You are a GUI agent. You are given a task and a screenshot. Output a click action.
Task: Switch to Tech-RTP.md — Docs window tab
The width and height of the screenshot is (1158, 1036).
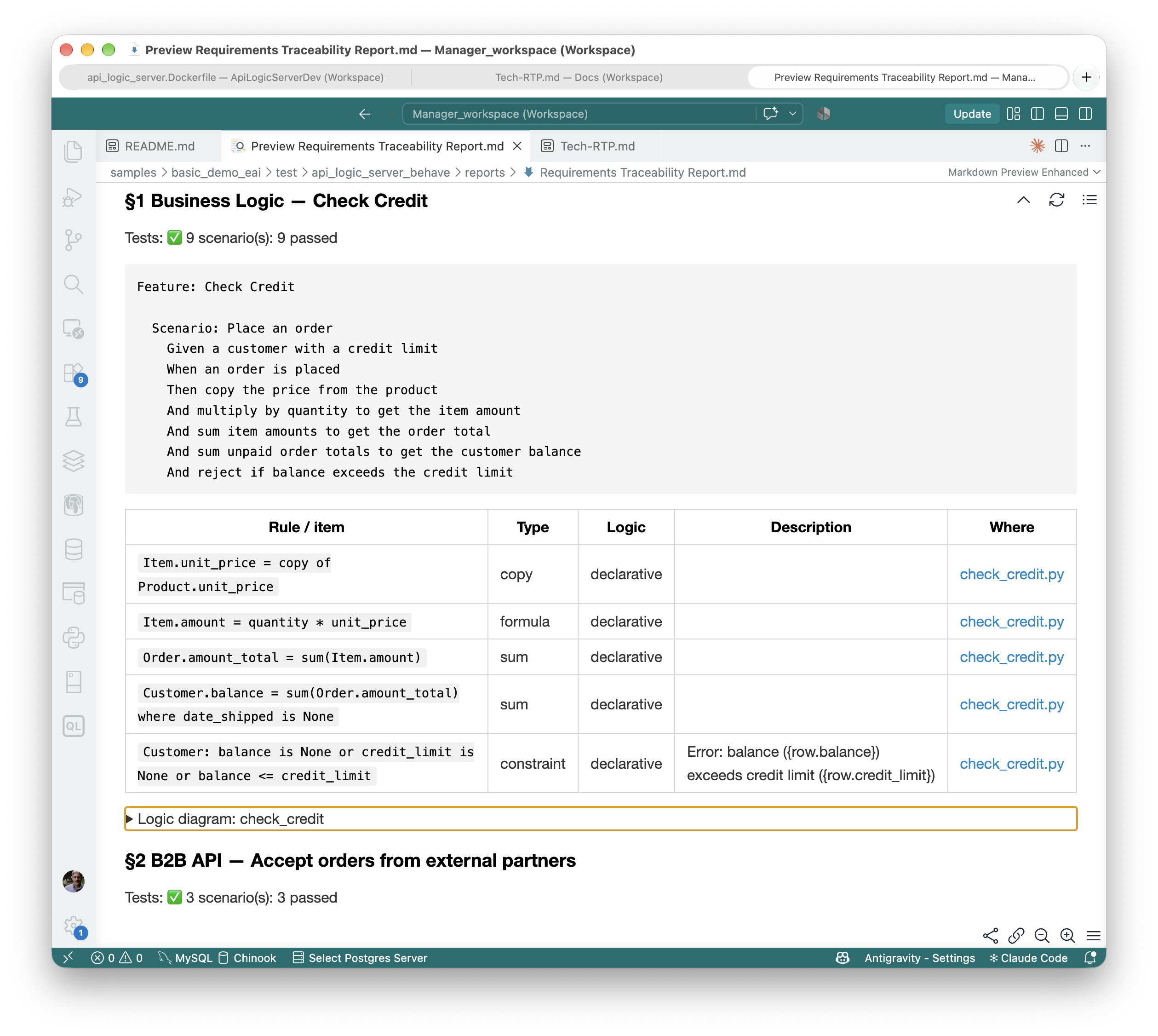(579, 77)
